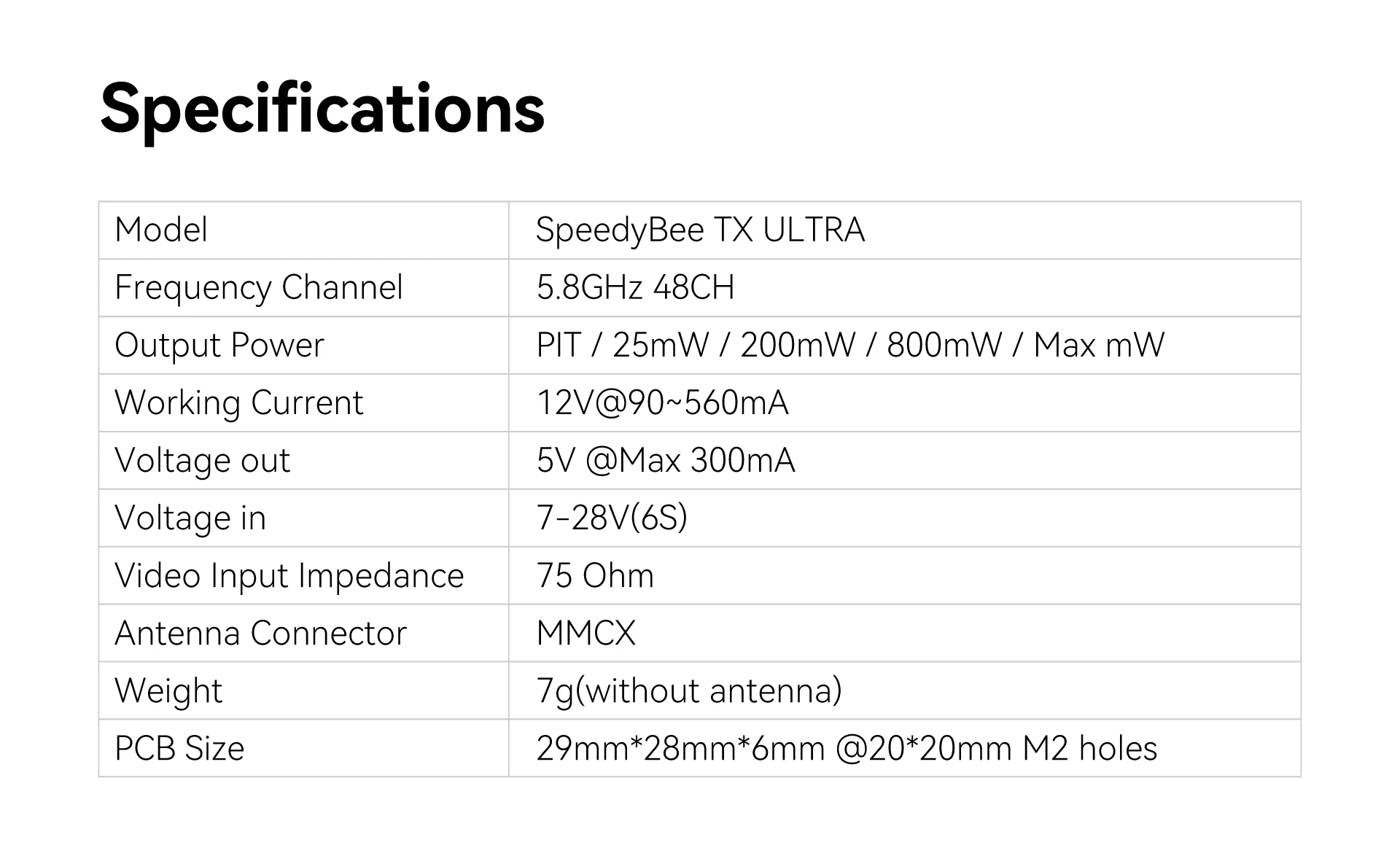Click the 5.8GHz 48CH value
Screen dimensions: 1400x864
tap(635, 287)
